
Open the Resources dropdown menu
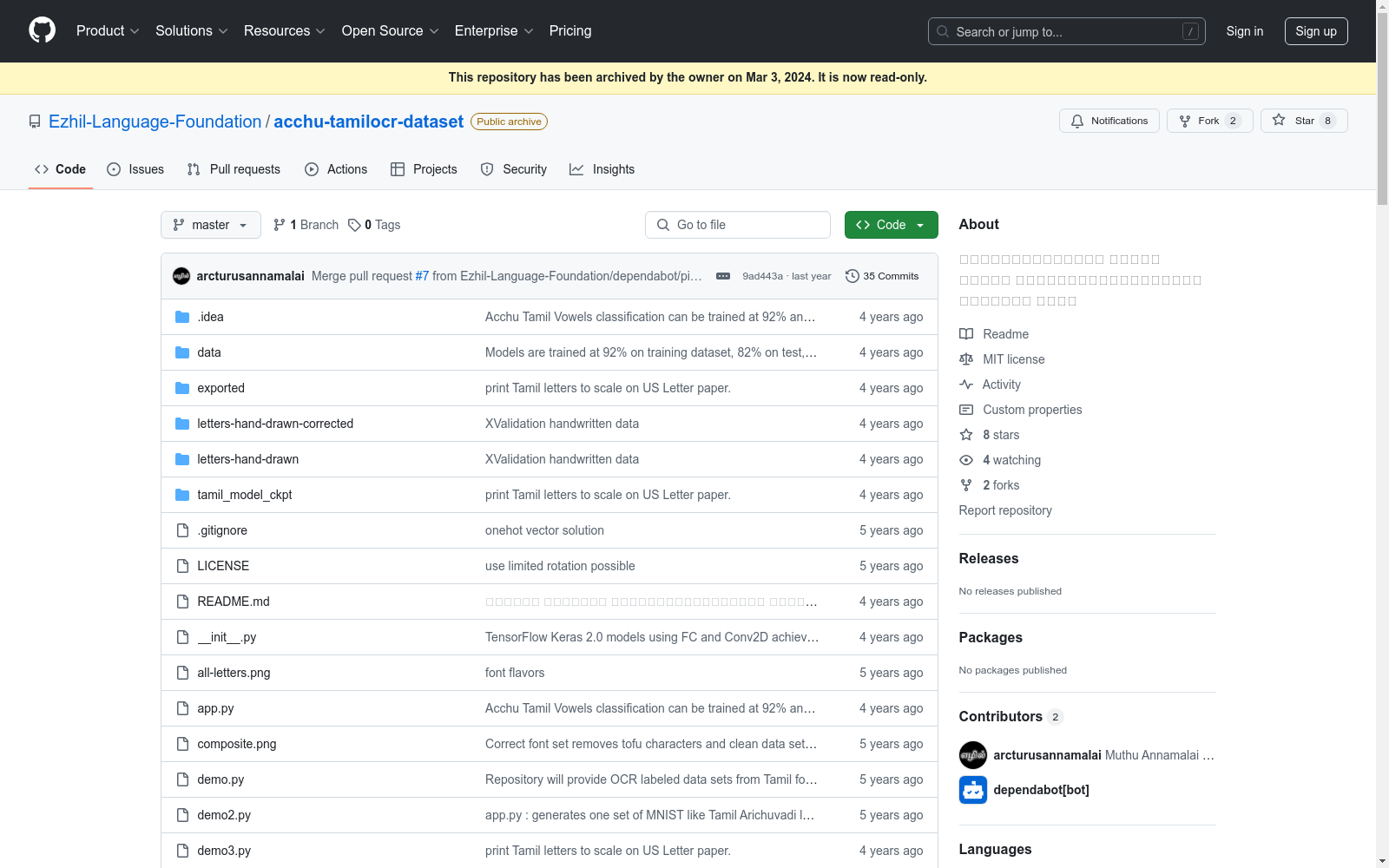285,31
